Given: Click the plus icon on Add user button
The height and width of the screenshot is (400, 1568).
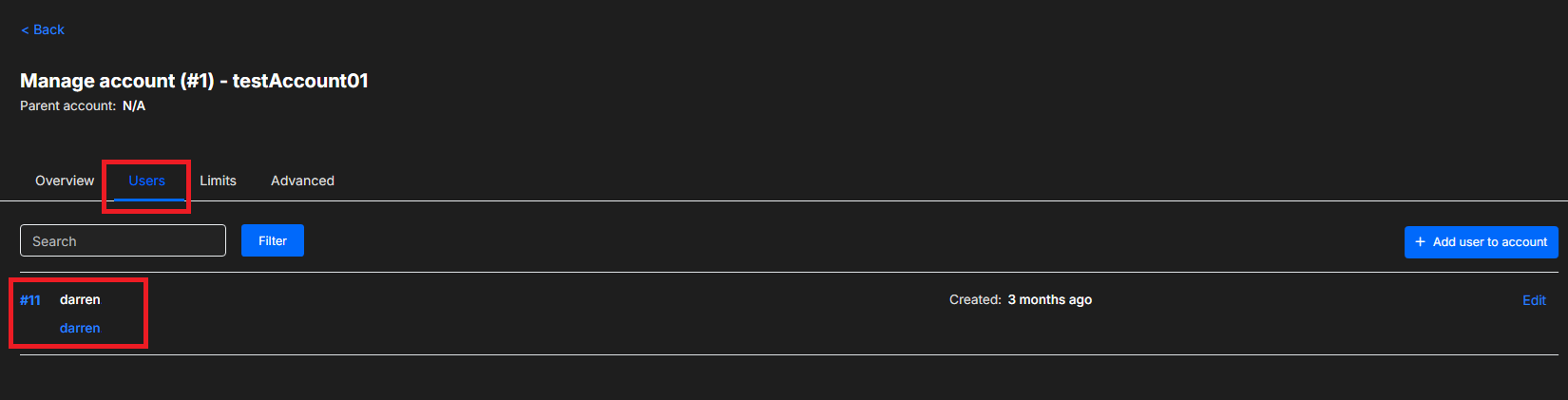Looking at the screenshot, I should tap(1420, 242).
